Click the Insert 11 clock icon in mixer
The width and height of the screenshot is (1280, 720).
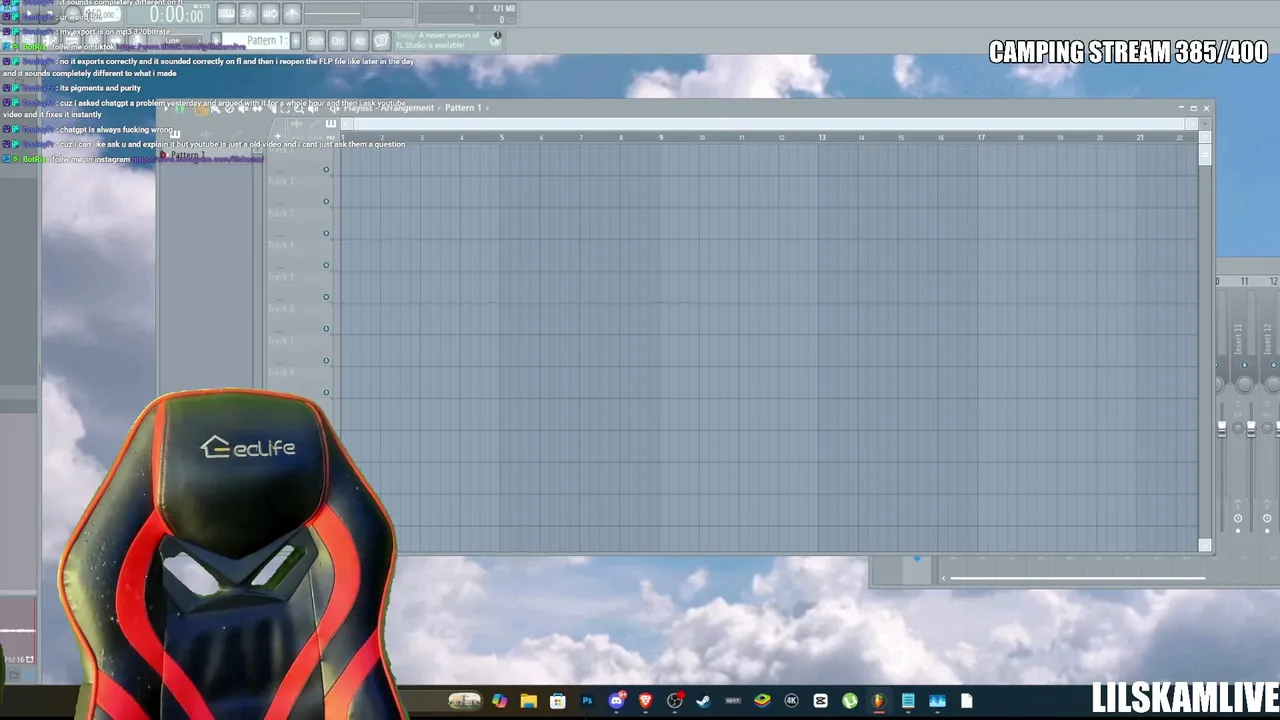point(1238,518)
